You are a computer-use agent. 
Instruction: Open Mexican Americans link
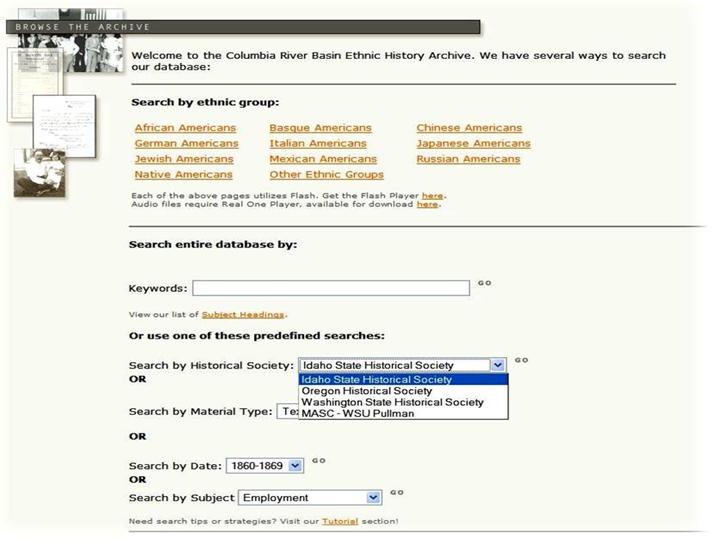323,159
